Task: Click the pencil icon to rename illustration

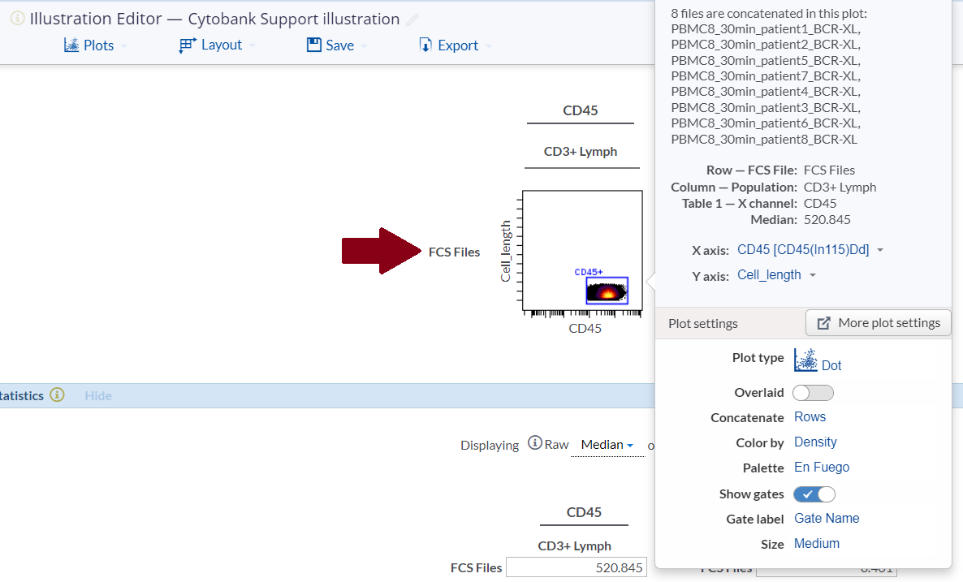Action: (x=413, y=20)
